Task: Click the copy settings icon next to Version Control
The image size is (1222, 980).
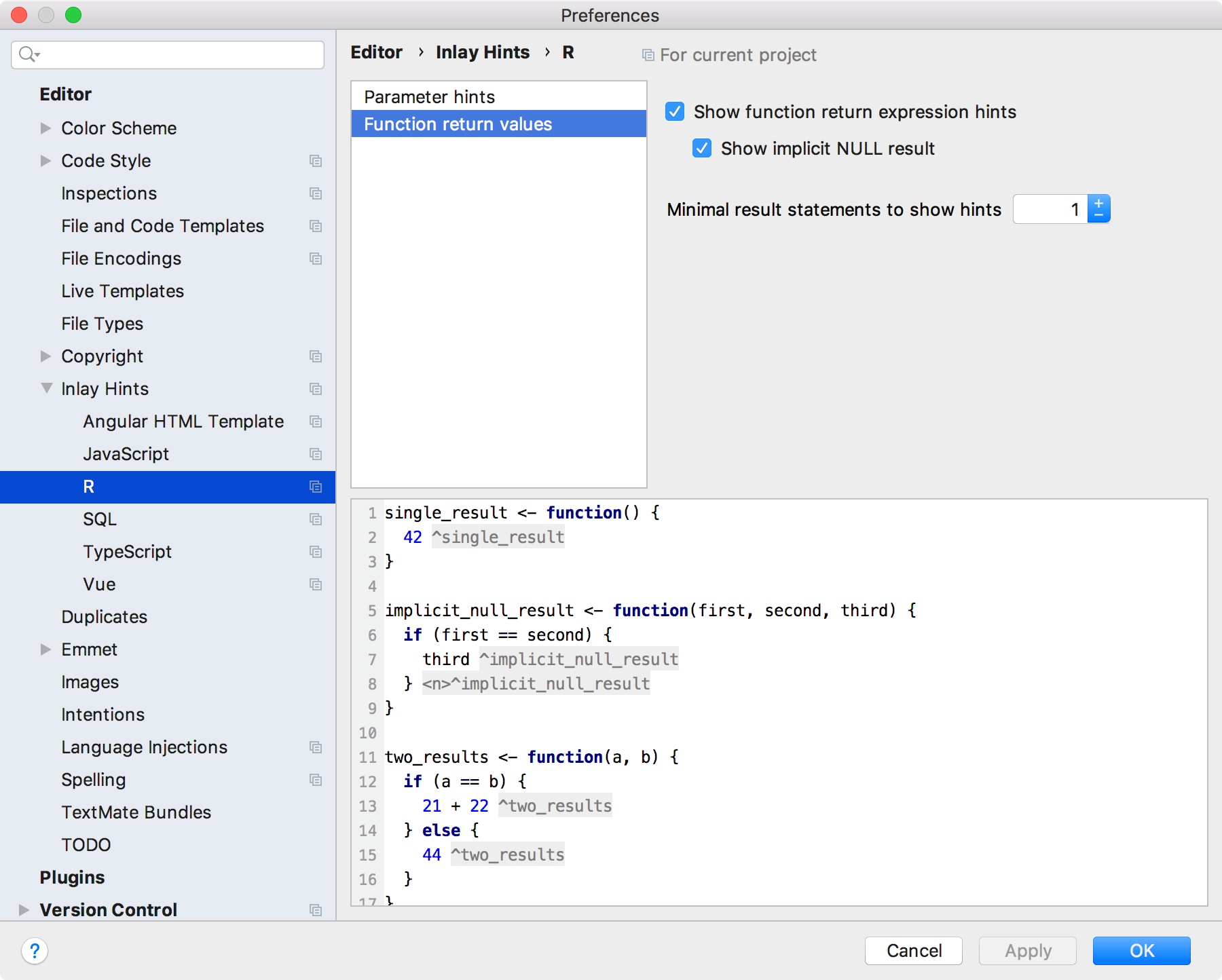Action: tap(316, 910)
